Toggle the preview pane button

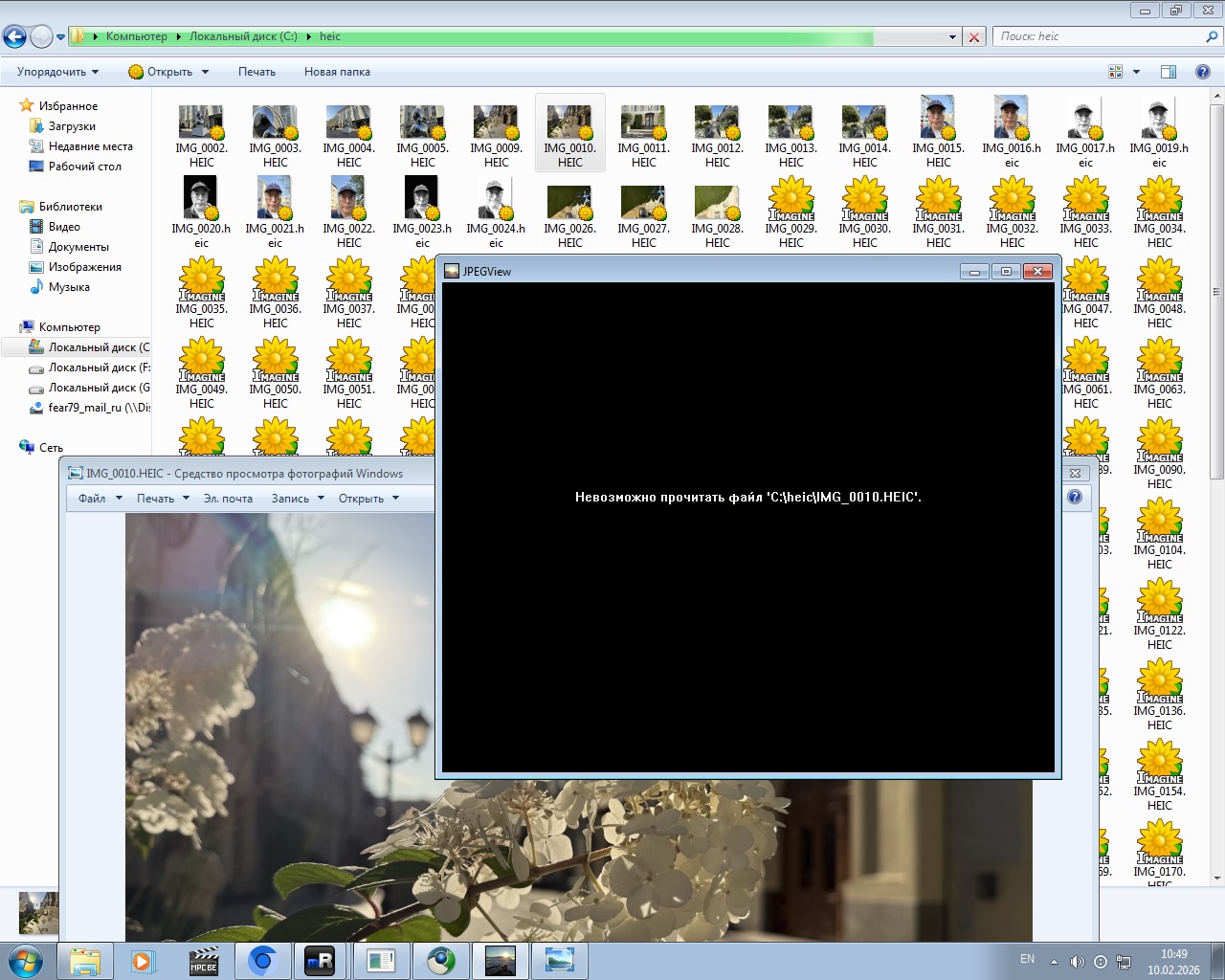pyautogui.click(x=1168, y=72)
